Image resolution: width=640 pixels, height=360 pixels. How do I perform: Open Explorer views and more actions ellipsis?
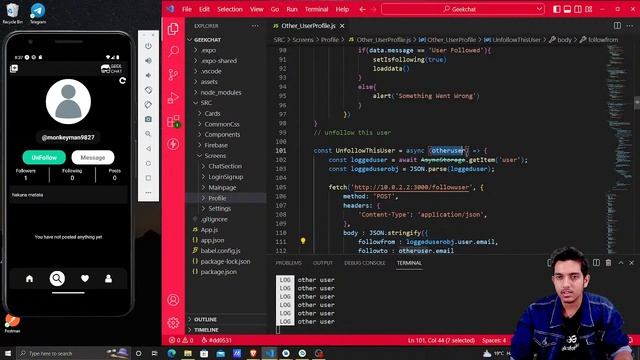[x=255, y=26]
